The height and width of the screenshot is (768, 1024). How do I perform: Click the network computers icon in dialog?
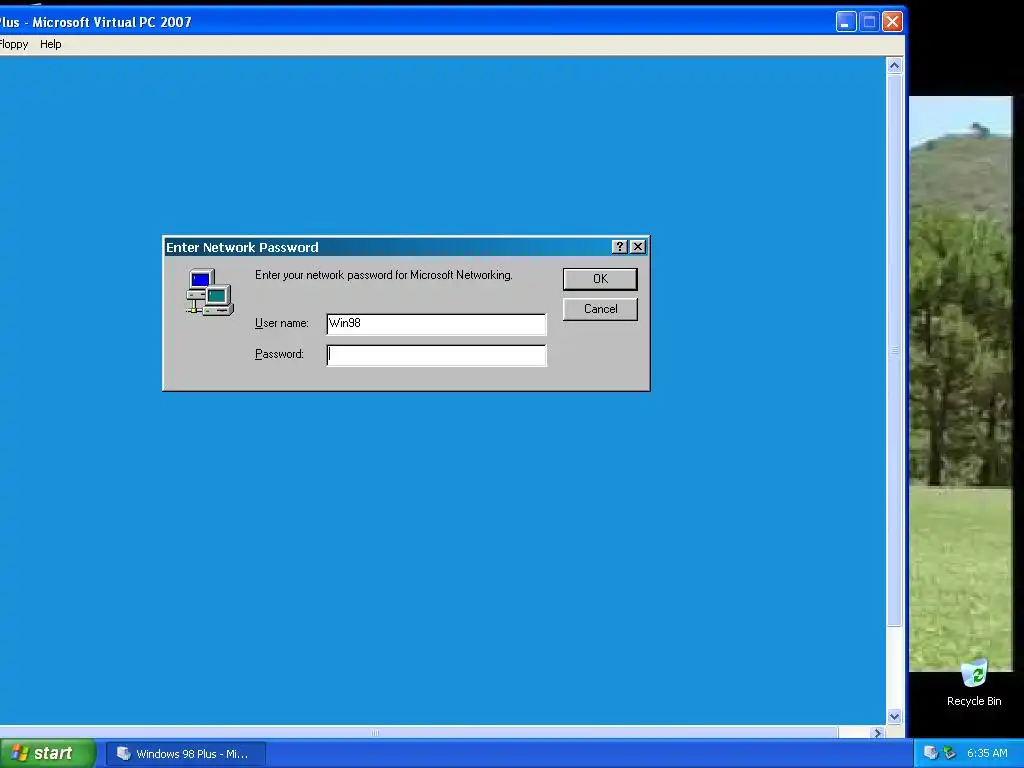tap(210, 292)
